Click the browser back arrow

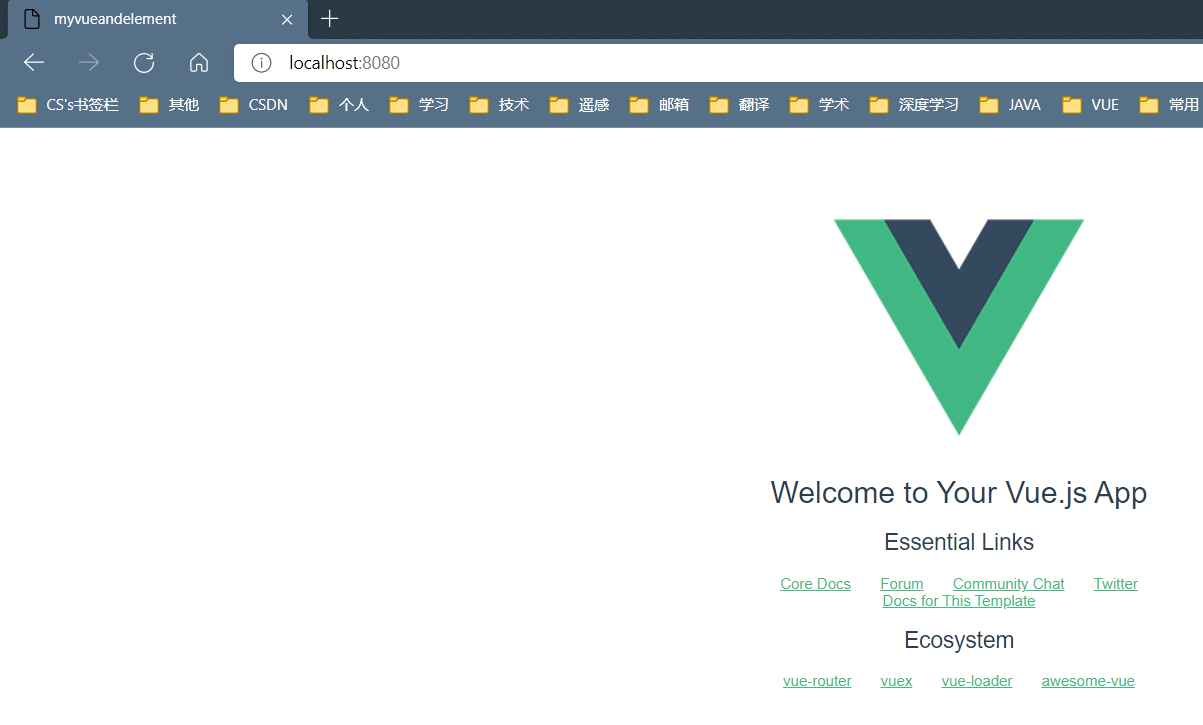[x=34, y=63]
